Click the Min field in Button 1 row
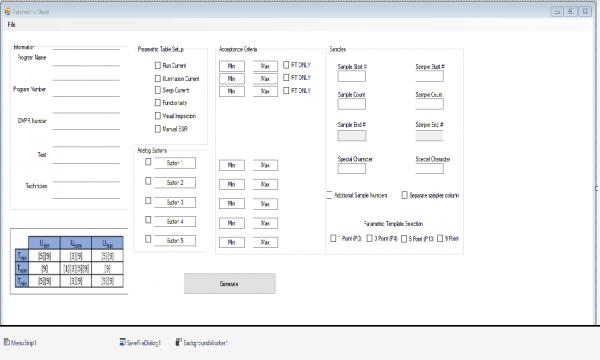600x360 pixels. point(232,165)
